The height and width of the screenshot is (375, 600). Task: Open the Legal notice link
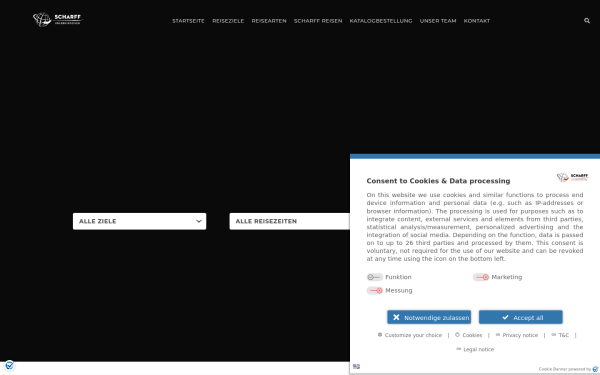pyautogui.click(x=475, y=349)
